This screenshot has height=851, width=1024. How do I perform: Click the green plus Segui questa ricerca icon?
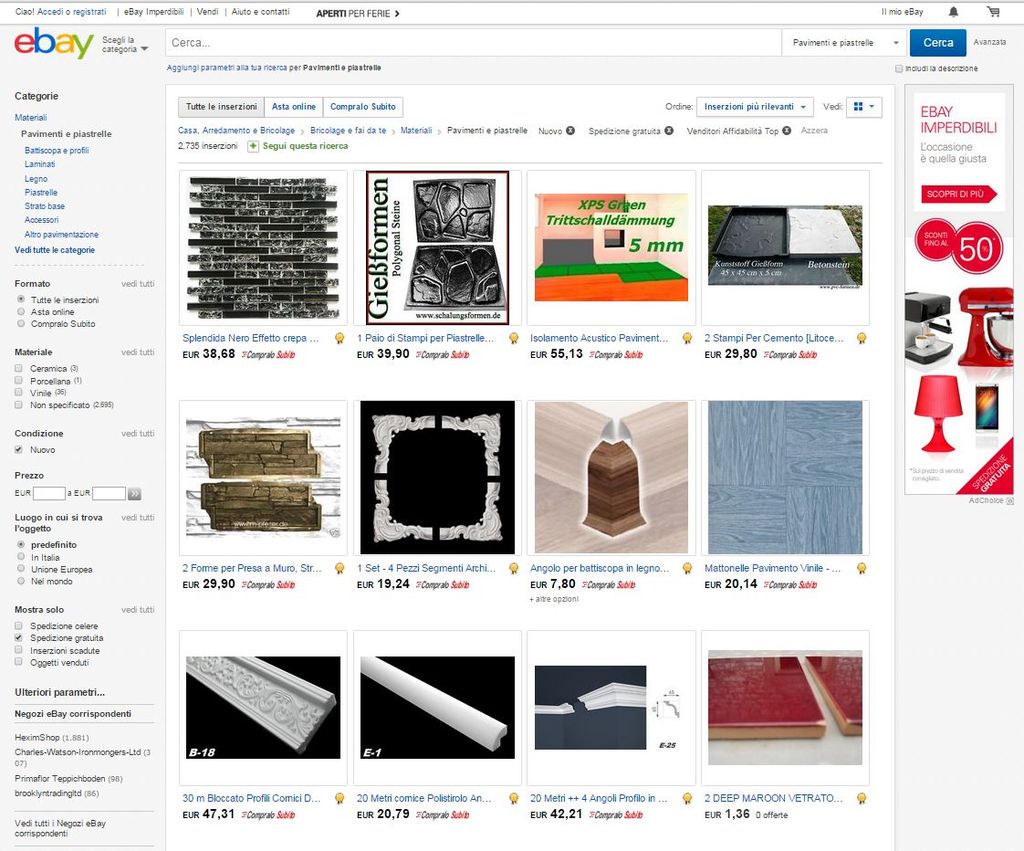253,146
